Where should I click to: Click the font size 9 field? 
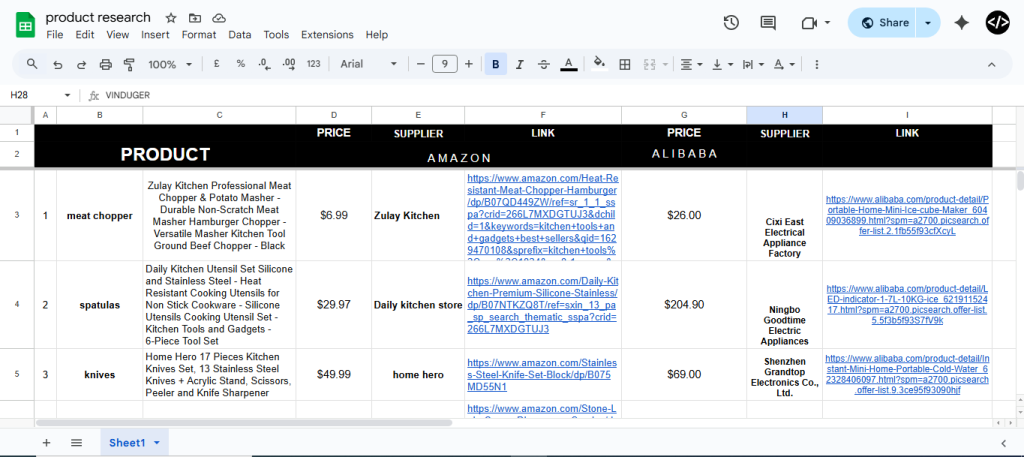(445, 64)
